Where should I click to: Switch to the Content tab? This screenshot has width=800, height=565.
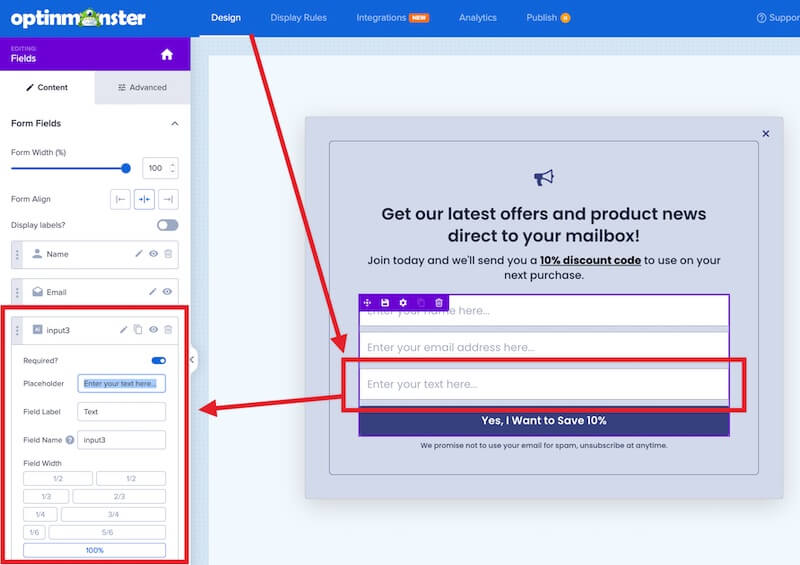(47, 87)
